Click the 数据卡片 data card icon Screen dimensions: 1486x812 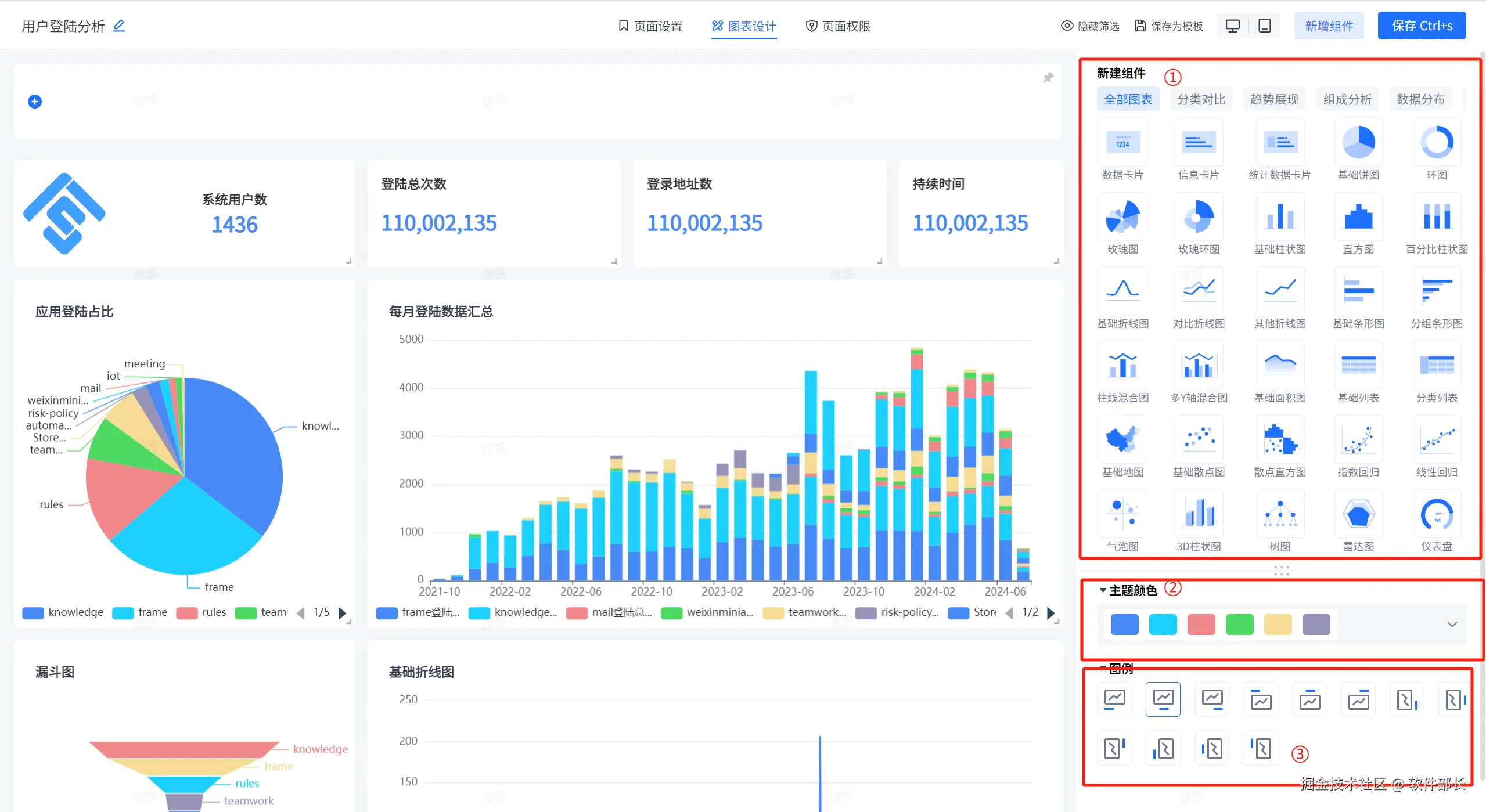point(1122,143)
